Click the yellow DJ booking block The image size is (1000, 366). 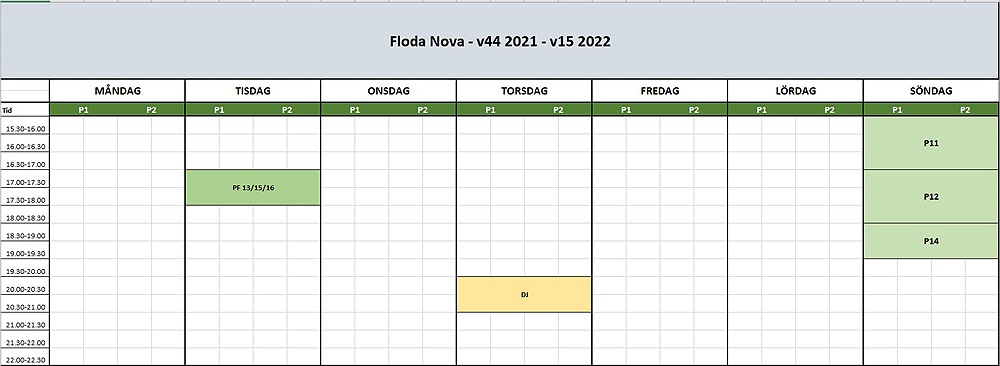(x=524, y=295)
